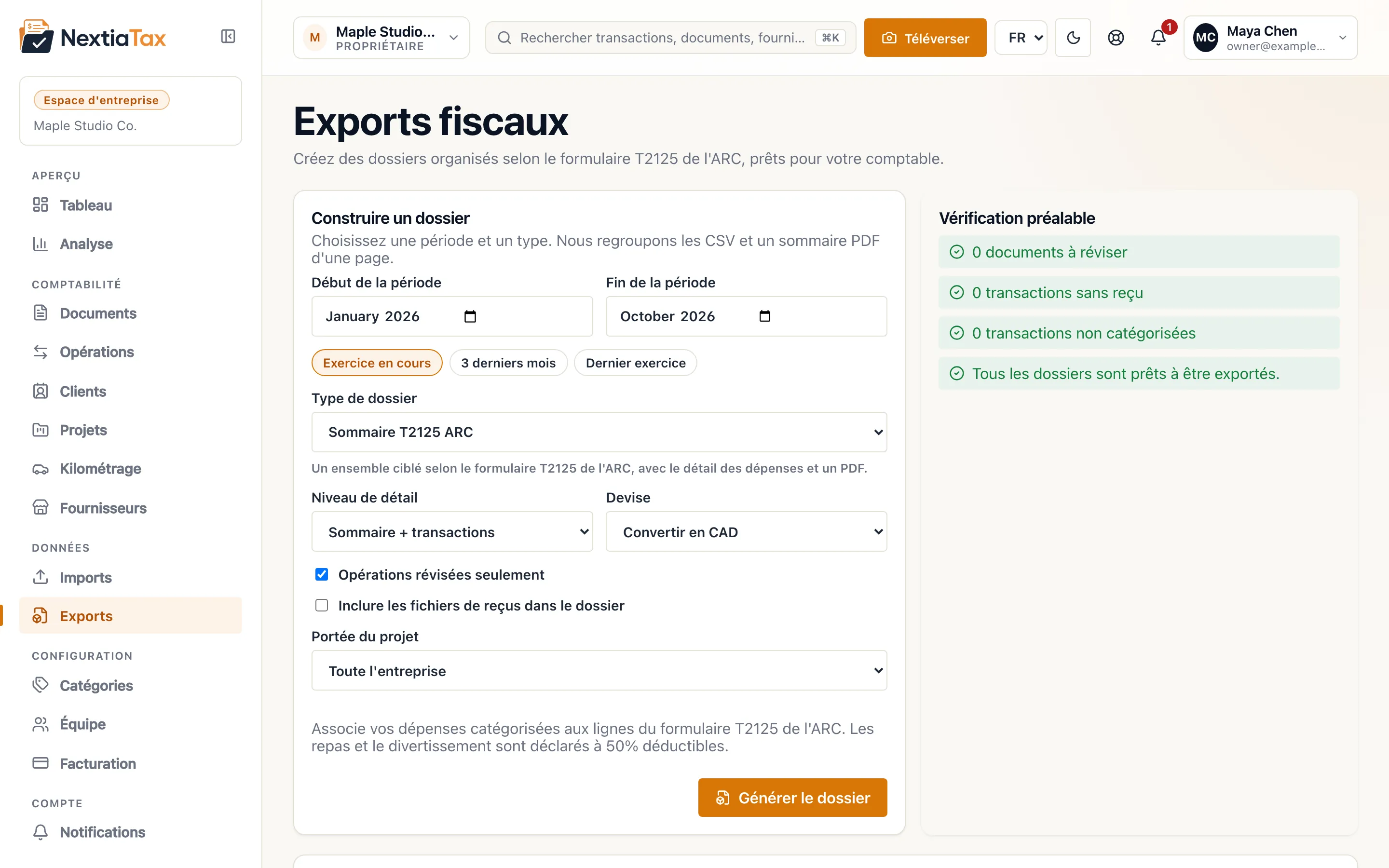1389x868 pixels.
Task: Toggle dark mode moon icon
Action: pyautogui.click(x=1073, y=38)
